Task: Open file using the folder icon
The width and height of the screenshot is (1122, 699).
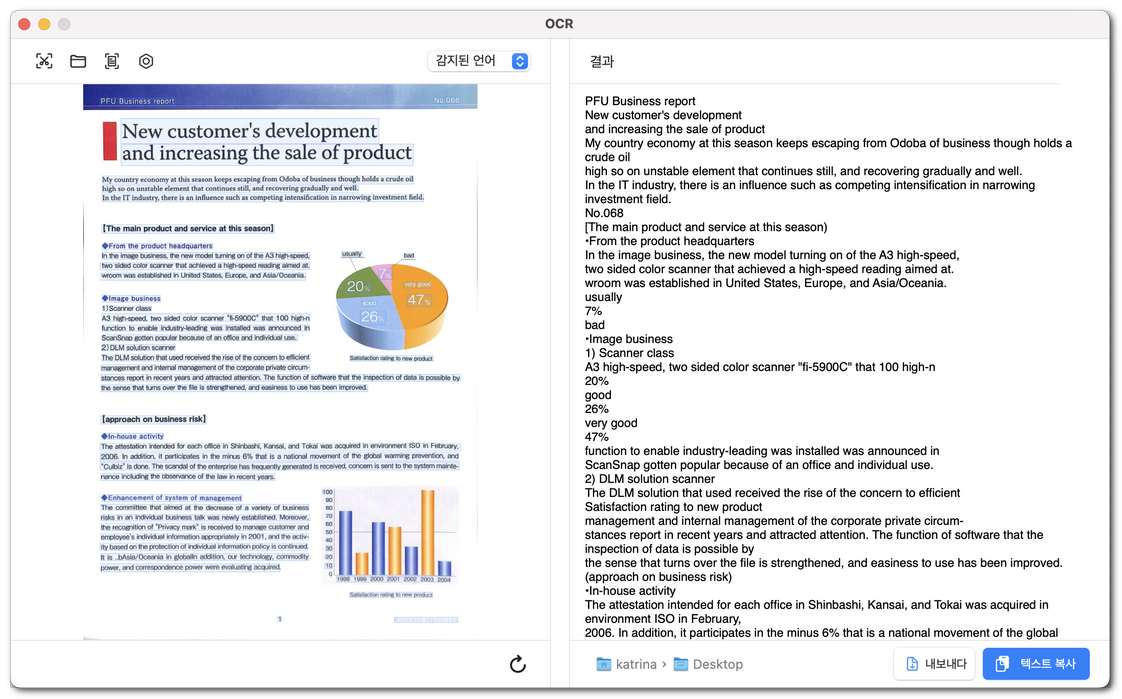Action: (x=78, y=61)
